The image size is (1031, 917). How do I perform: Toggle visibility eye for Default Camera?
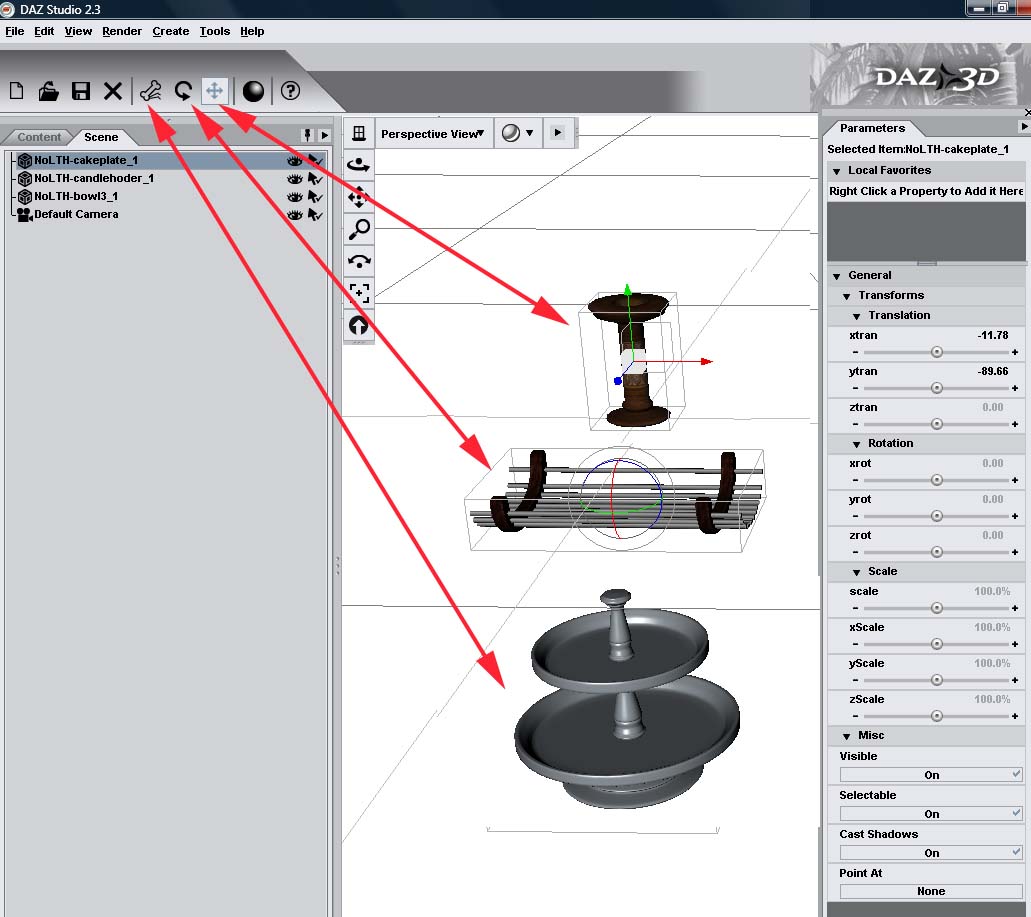pos(295,215)
